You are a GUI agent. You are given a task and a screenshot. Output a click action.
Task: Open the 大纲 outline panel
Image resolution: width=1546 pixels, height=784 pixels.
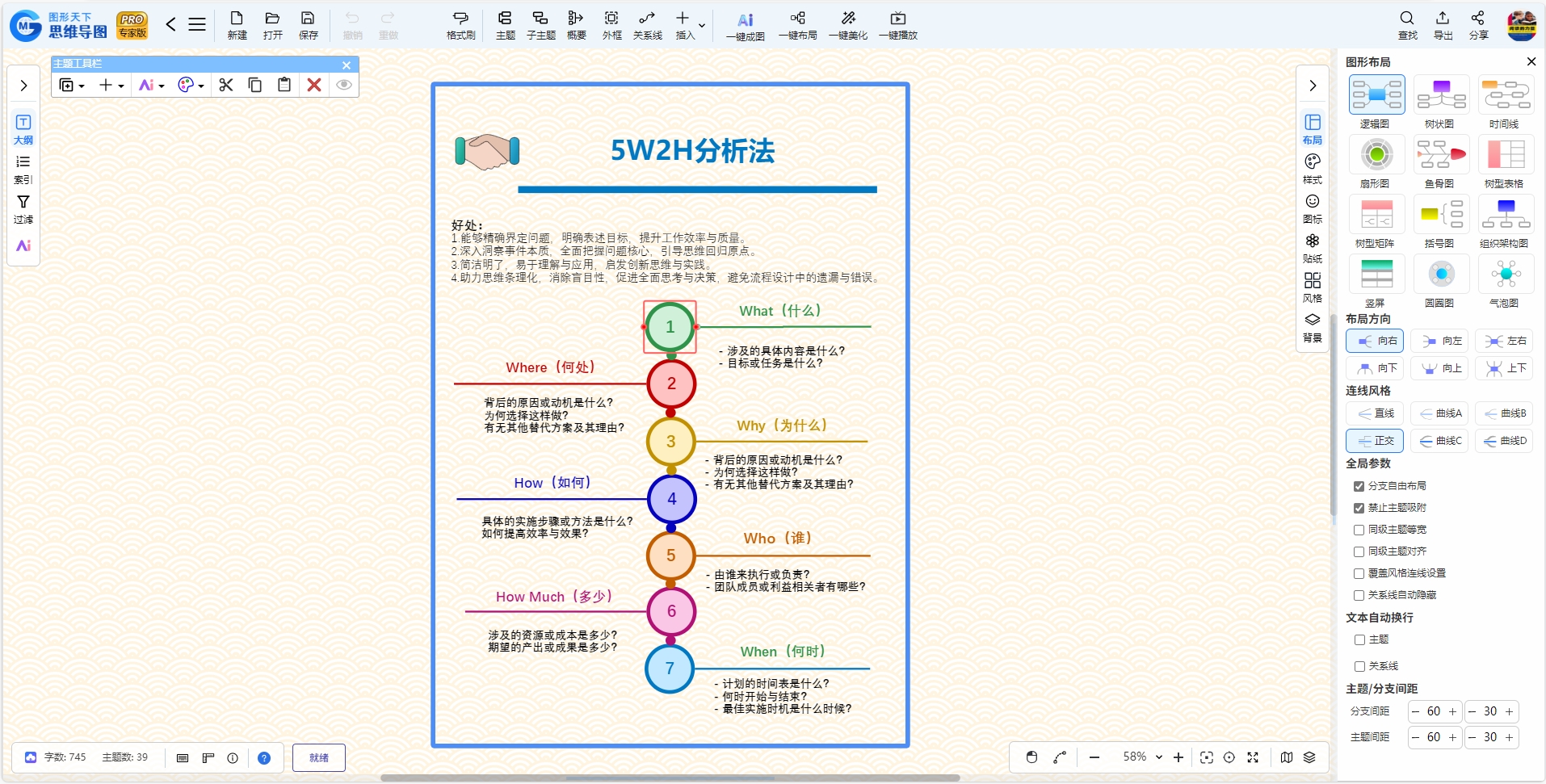tap(23, 129)
